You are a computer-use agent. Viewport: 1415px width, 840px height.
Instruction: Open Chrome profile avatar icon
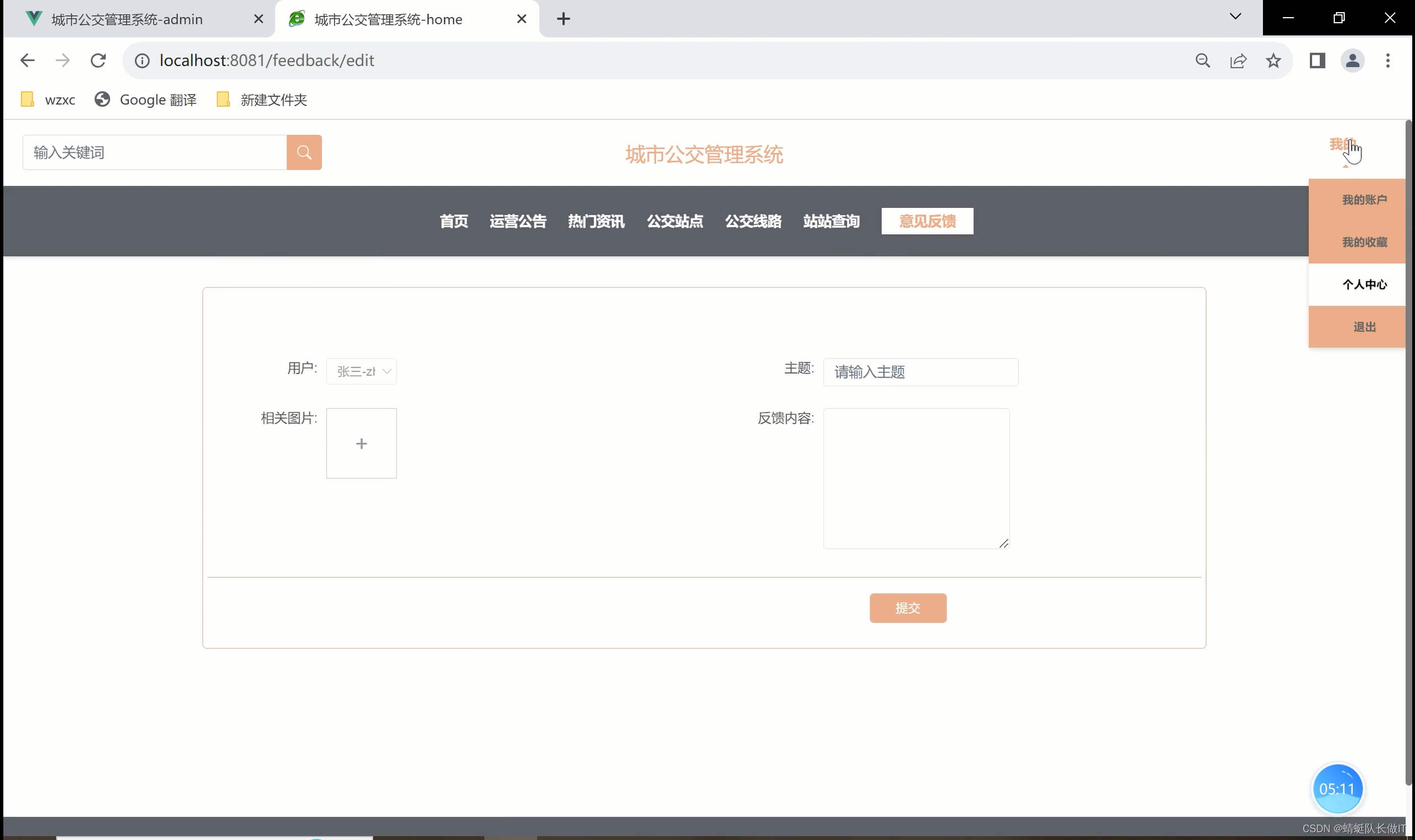[x=1352, y=61]
